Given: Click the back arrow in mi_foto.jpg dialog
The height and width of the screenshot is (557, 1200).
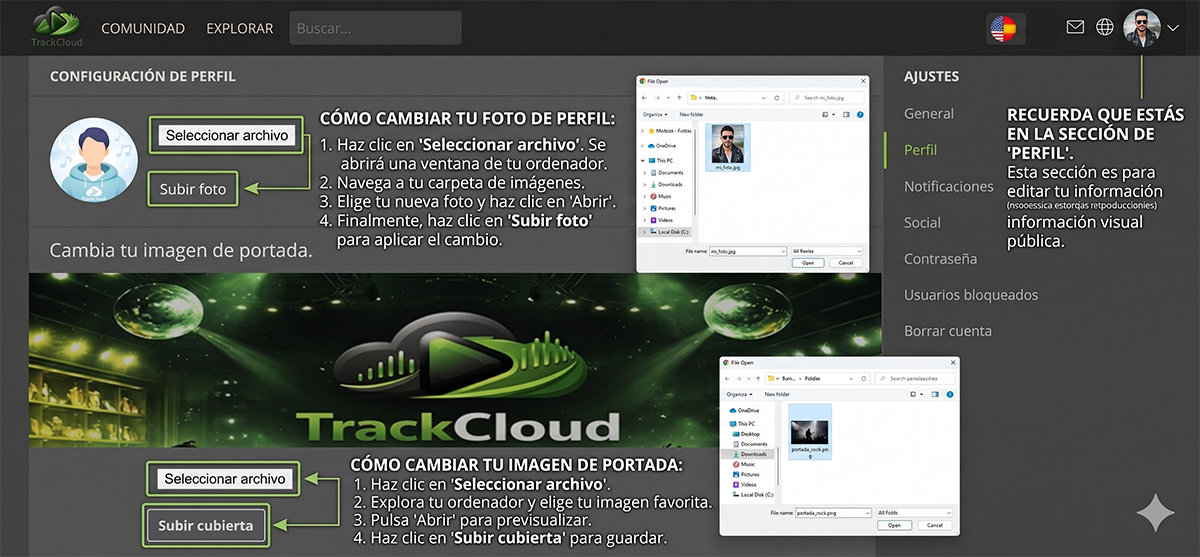Looking at the screenshot, I should click(644, 98).
